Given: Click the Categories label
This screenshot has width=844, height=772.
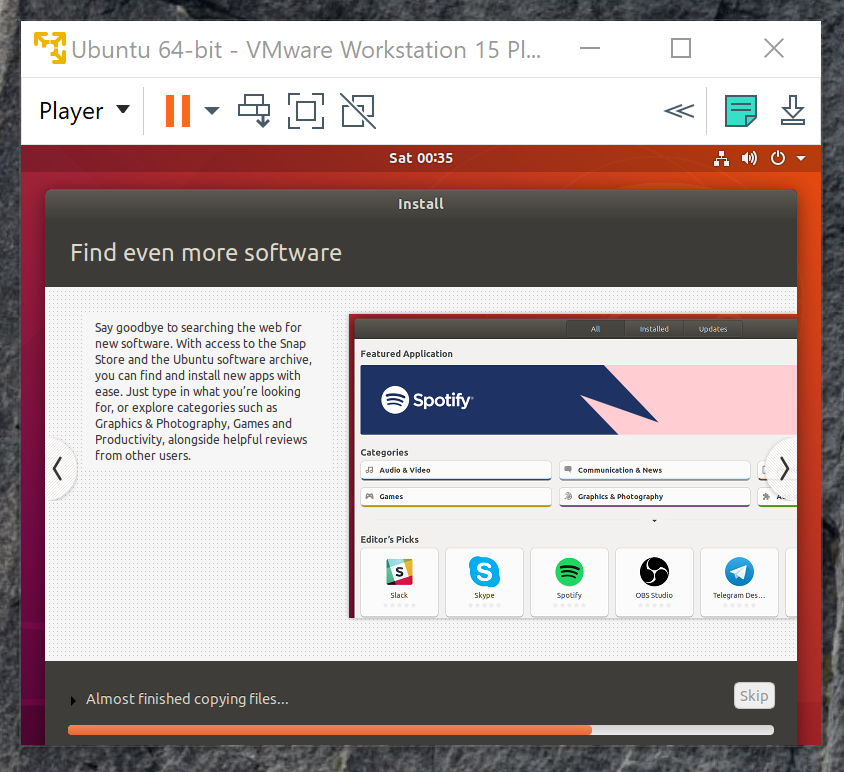Looking at the screenshot, I should 384,452.
